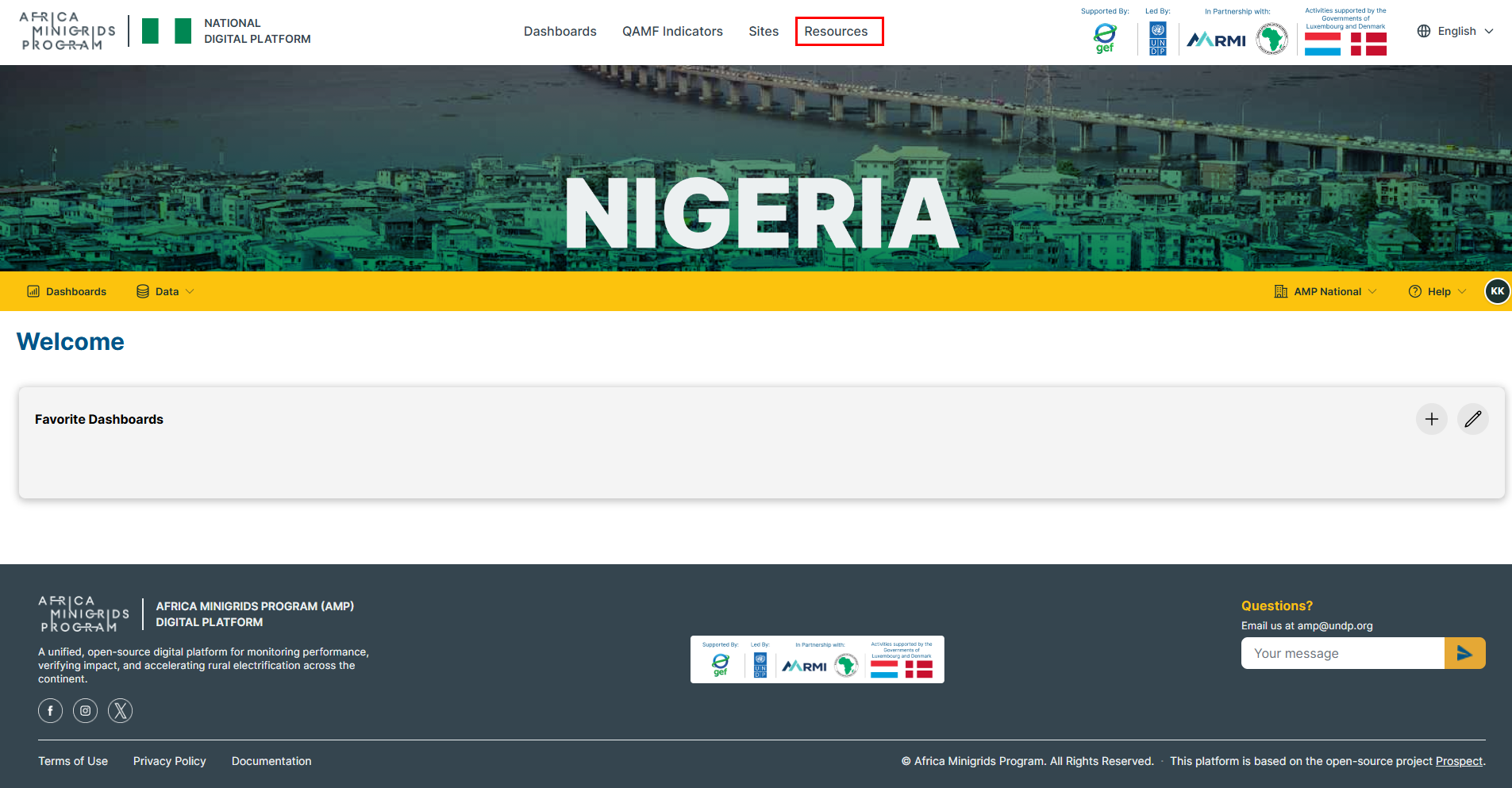The image size is (1512, 788).
Task: Click the Luxembourg flag in header
Action: coord(1322,44)
